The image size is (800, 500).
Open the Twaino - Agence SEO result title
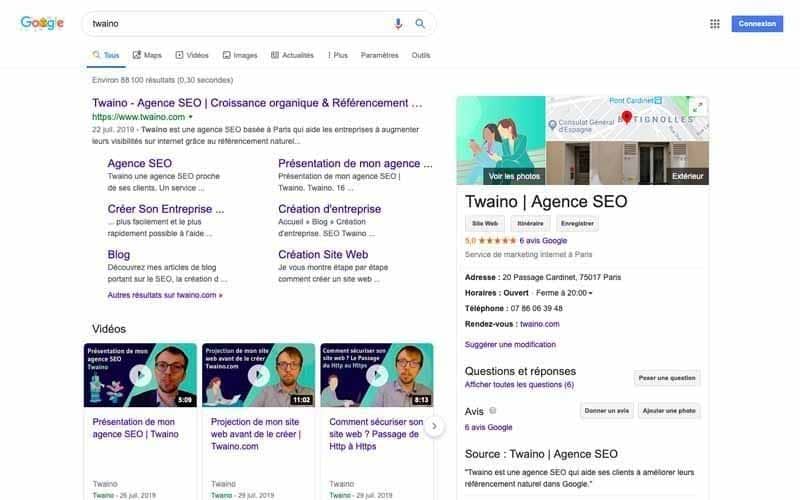click(257, 103)
